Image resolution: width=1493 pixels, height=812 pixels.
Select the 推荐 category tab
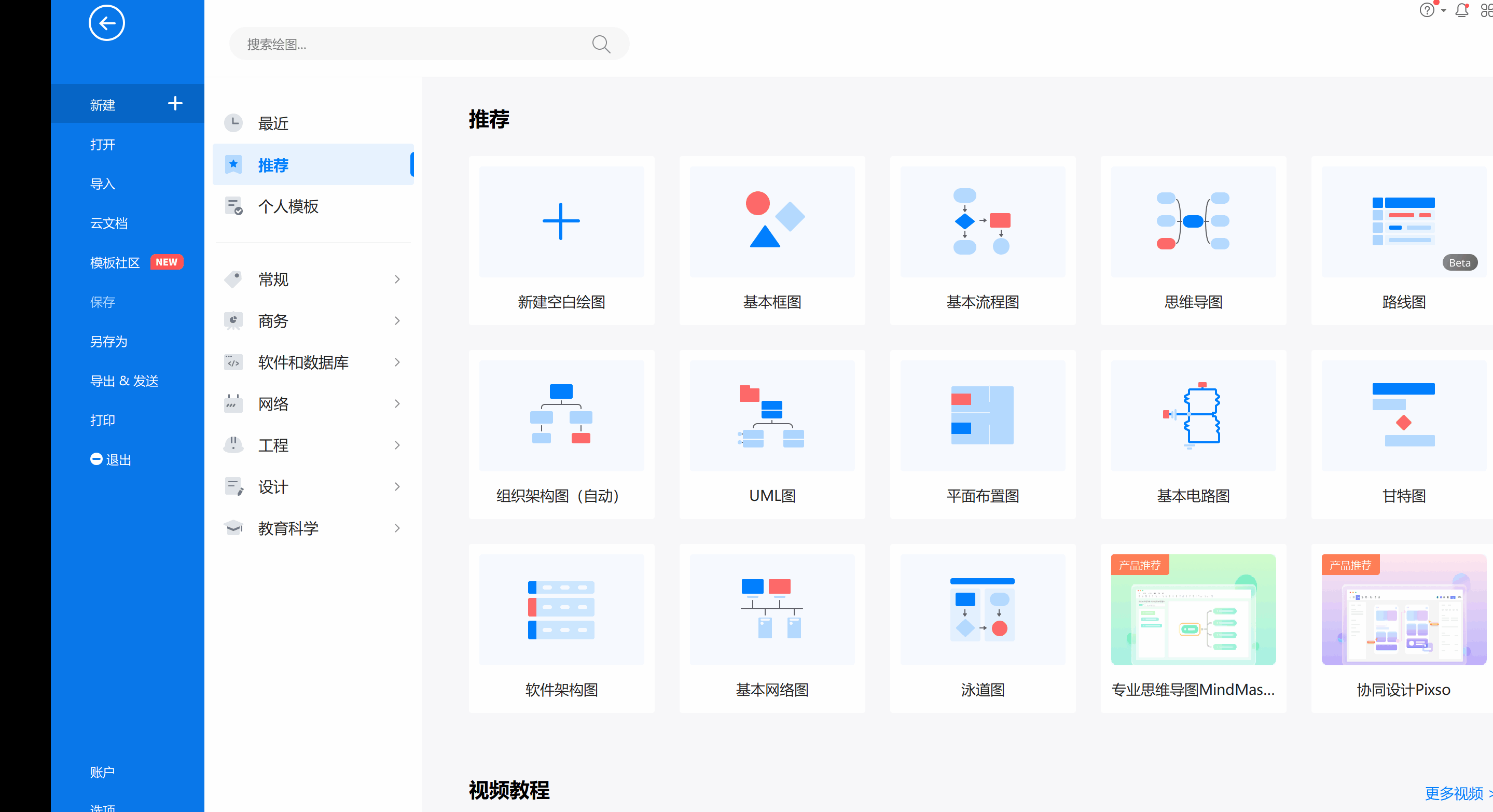click(x=313, y=164)
